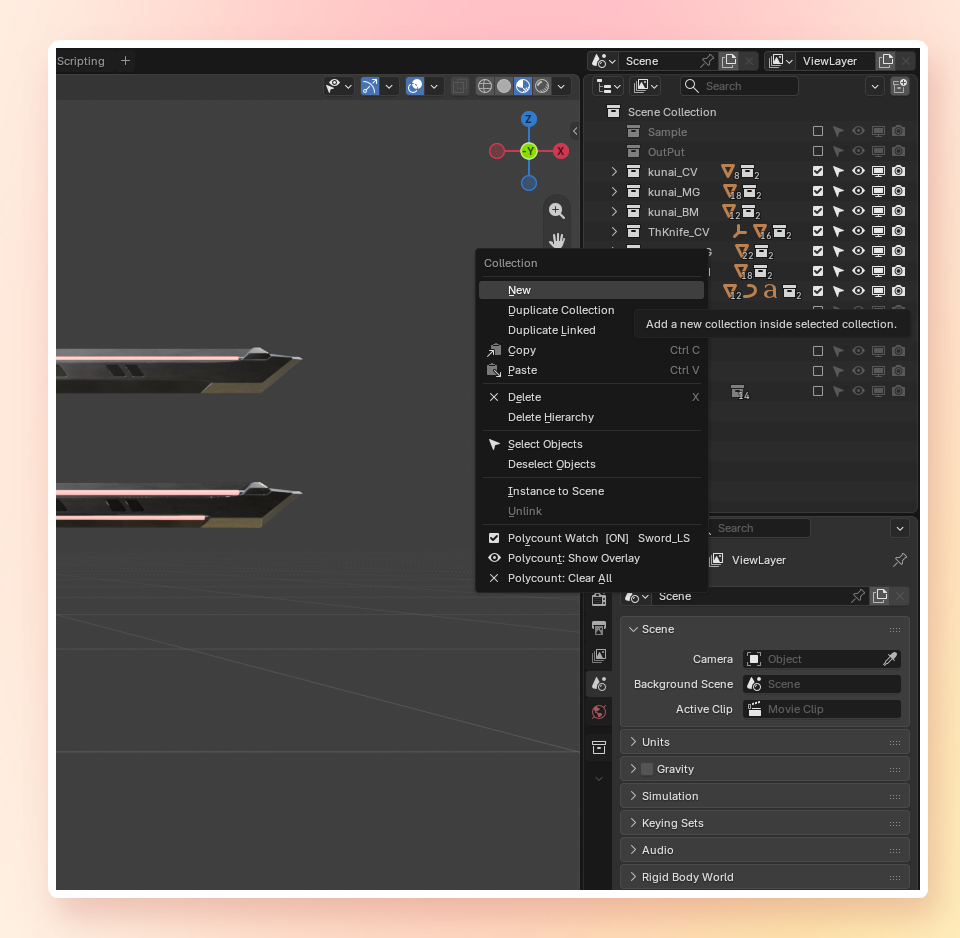The image size is (960, 938).
Task: Enable the Sample collection checkbox
Action: coord(817,131)
